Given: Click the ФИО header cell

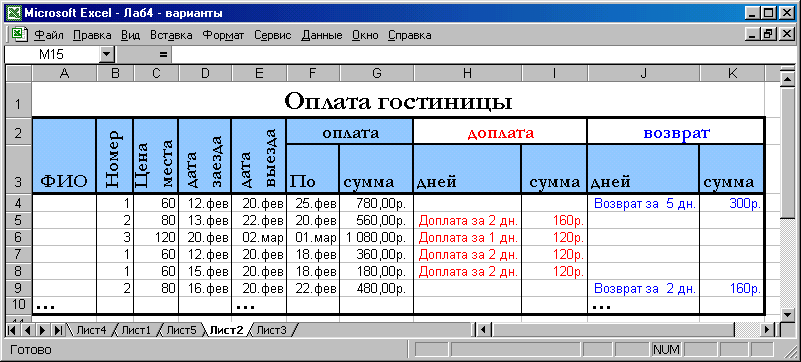Looking at the screenshot, I should tap(64, 156).
